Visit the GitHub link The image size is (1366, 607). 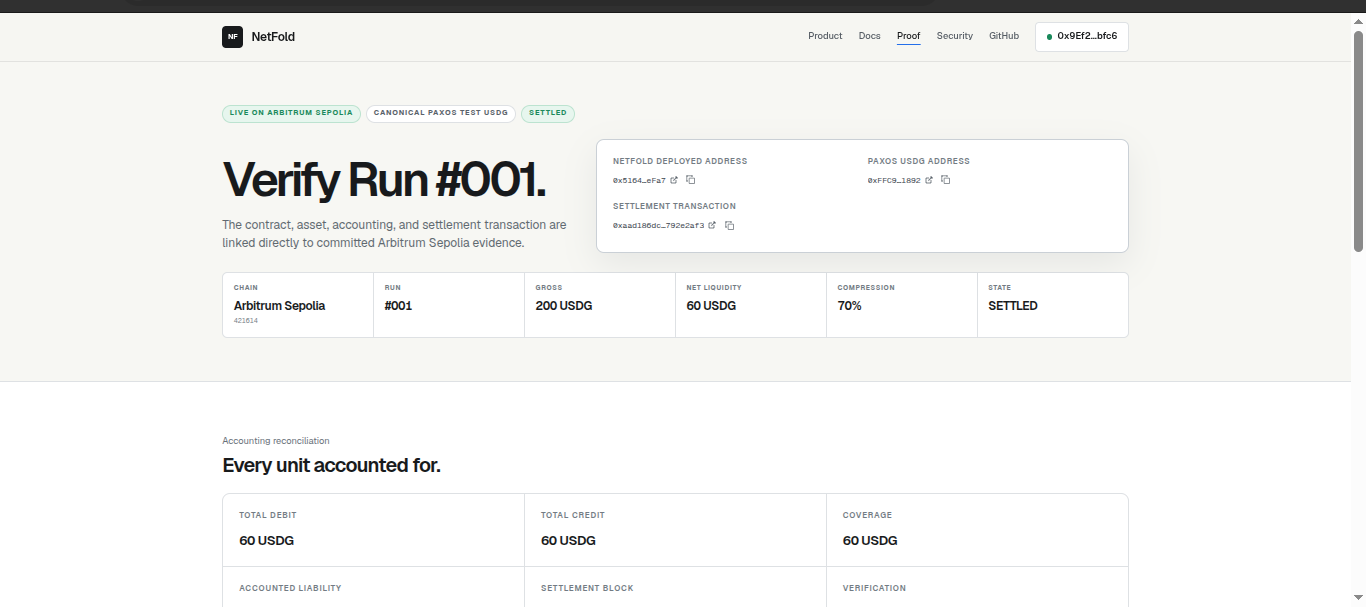point(1004,36)
